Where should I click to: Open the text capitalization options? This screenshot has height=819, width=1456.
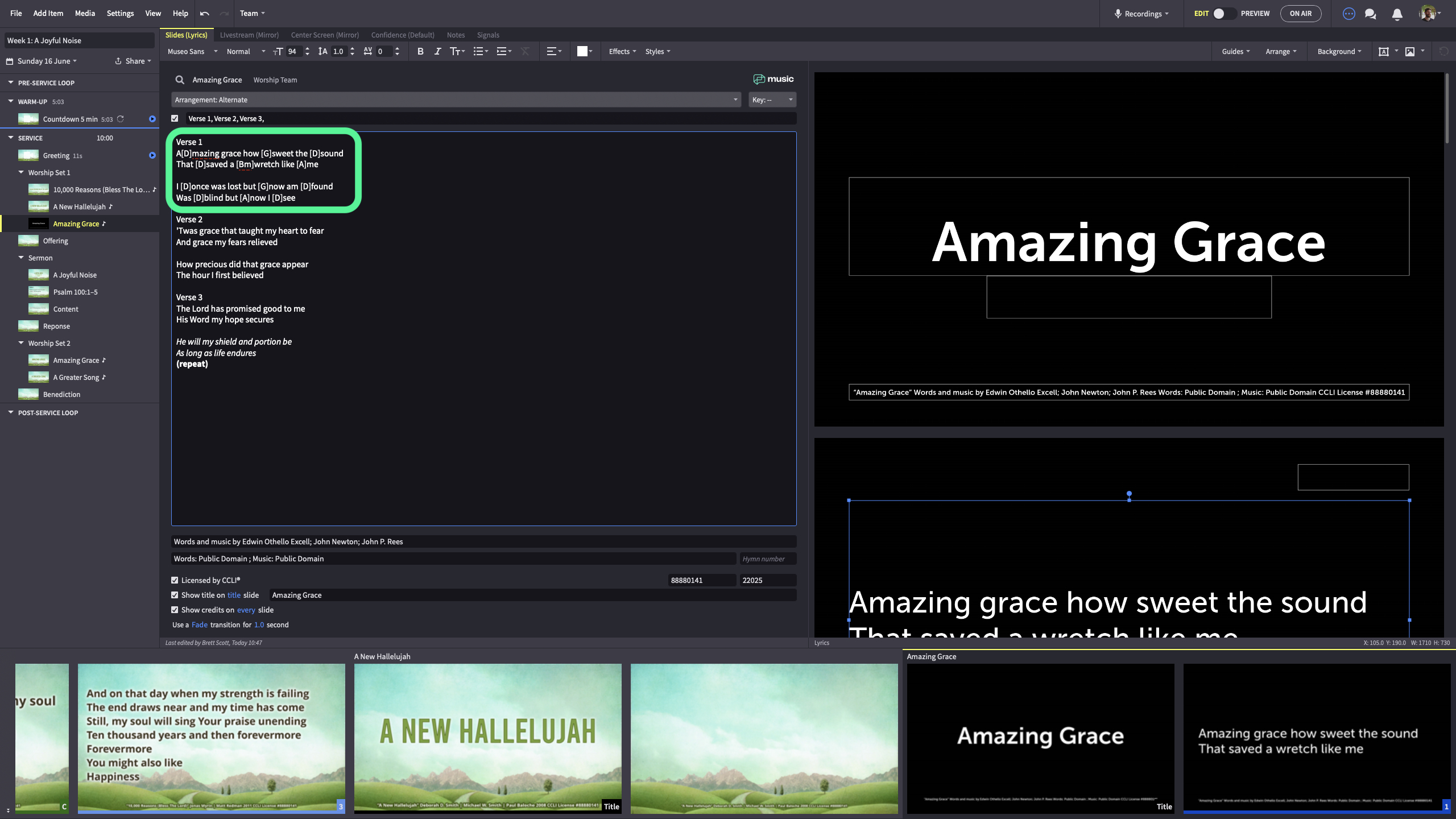click(x=457, y=52)
